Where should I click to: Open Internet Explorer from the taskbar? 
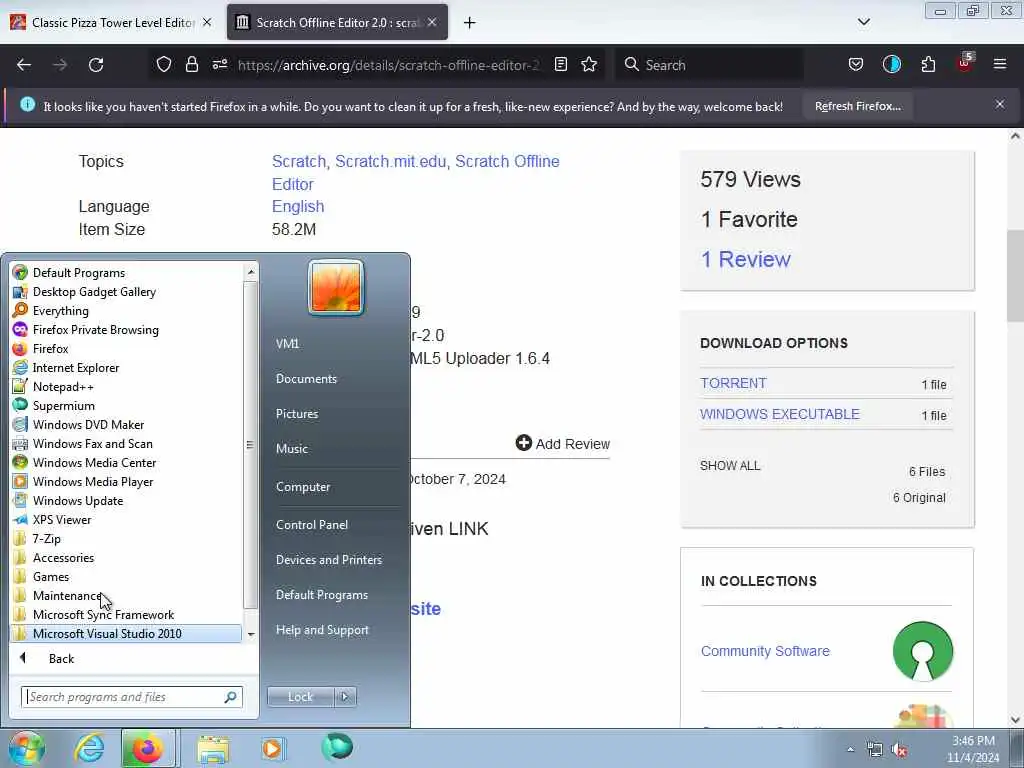(x=89, y=748)
